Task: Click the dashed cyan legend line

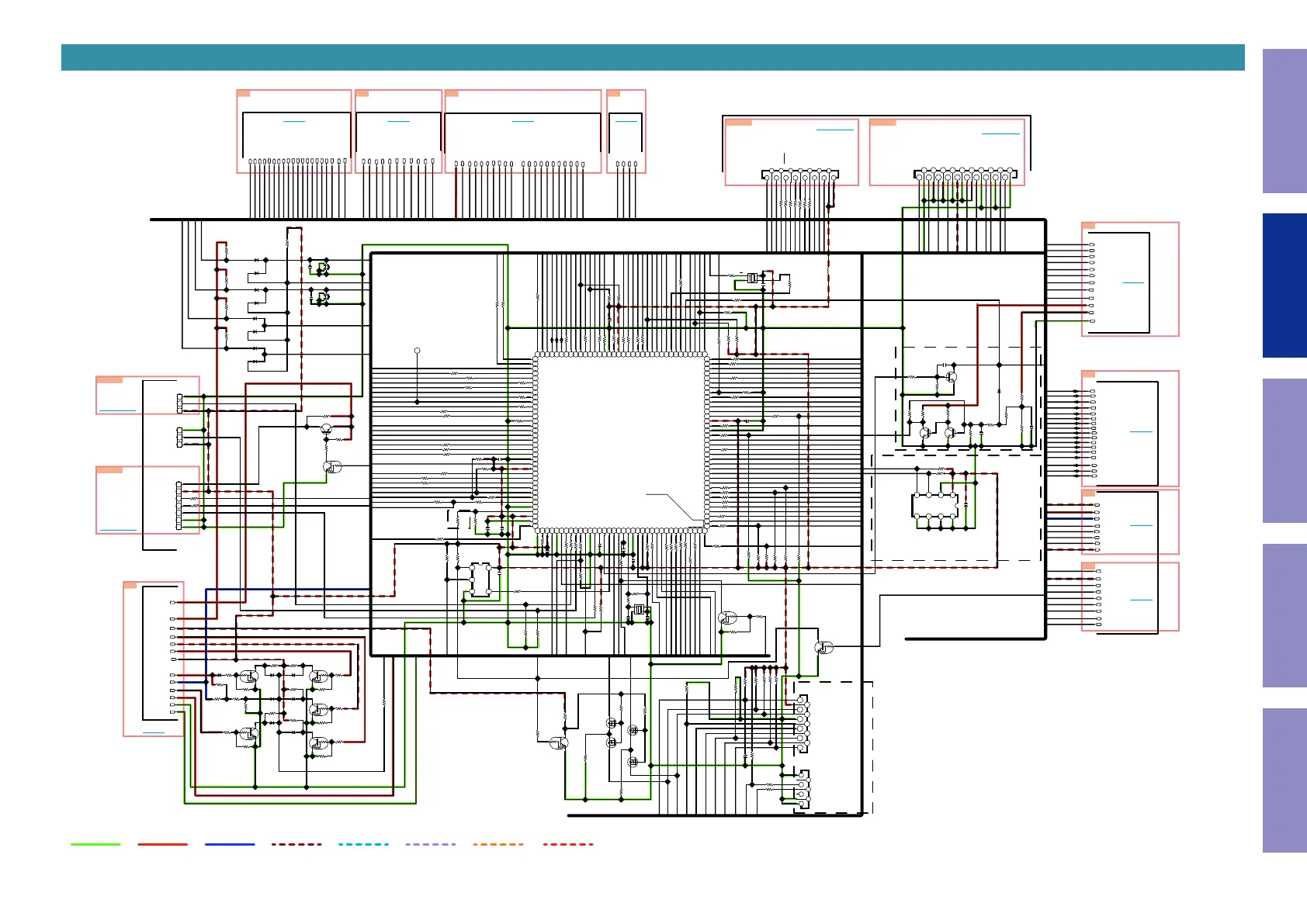Action: point(363,844)
